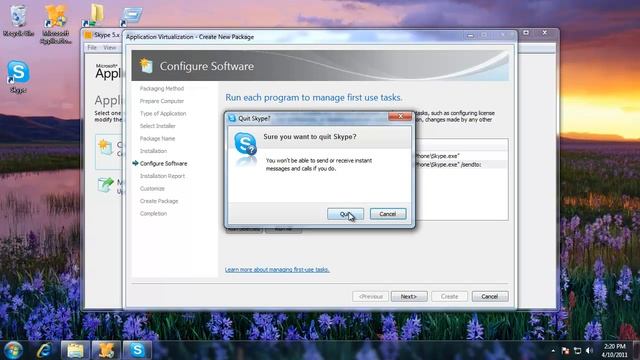Viewport: 640px width, 360px height.
Task: Cancel the Create New Package wizard
Action: [490, 296]
